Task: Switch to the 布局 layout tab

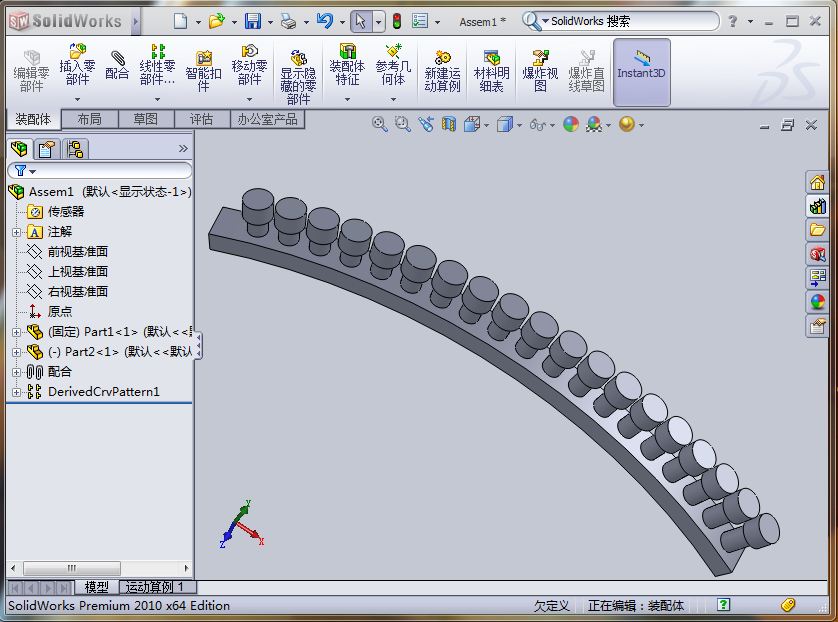Action: coord(90,119)
